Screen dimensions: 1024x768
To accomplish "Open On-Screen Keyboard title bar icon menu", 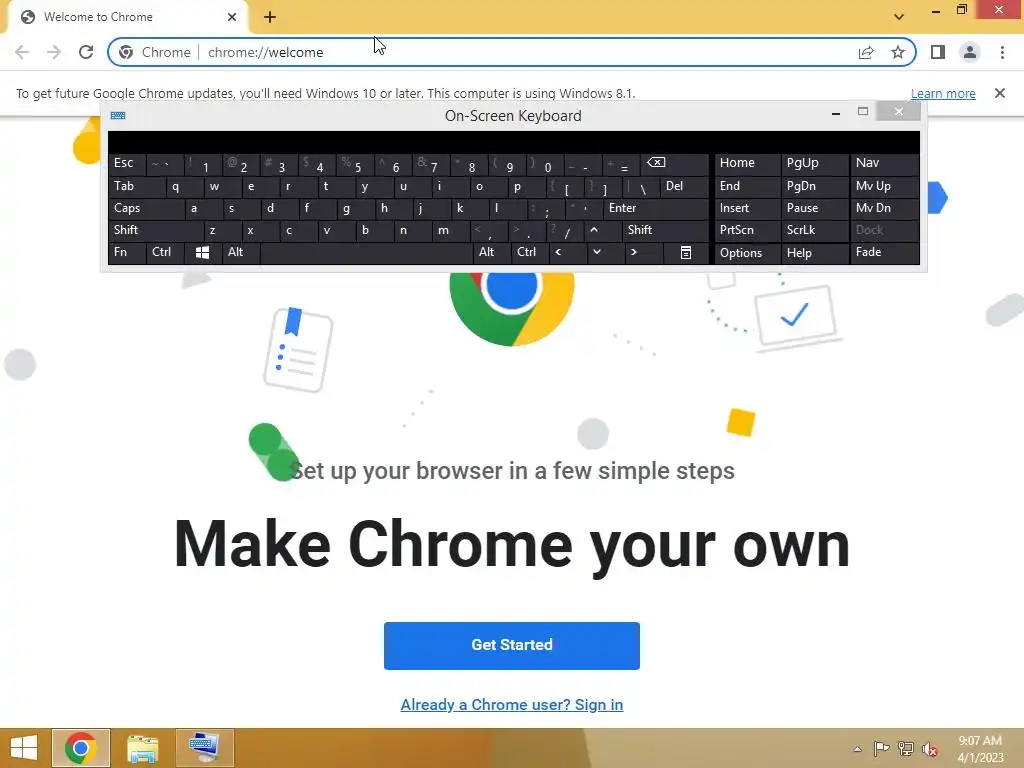I will [x=118, y=116].
